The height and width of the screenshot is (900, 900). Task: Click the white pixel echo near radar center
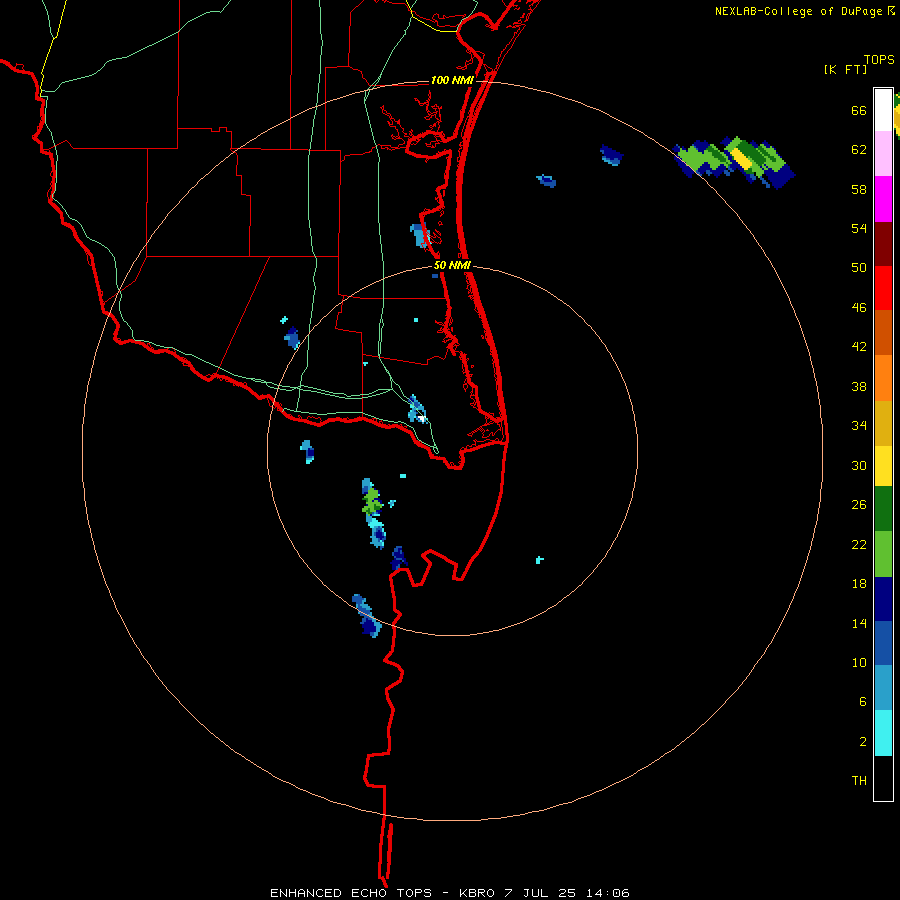click(421, 418)
